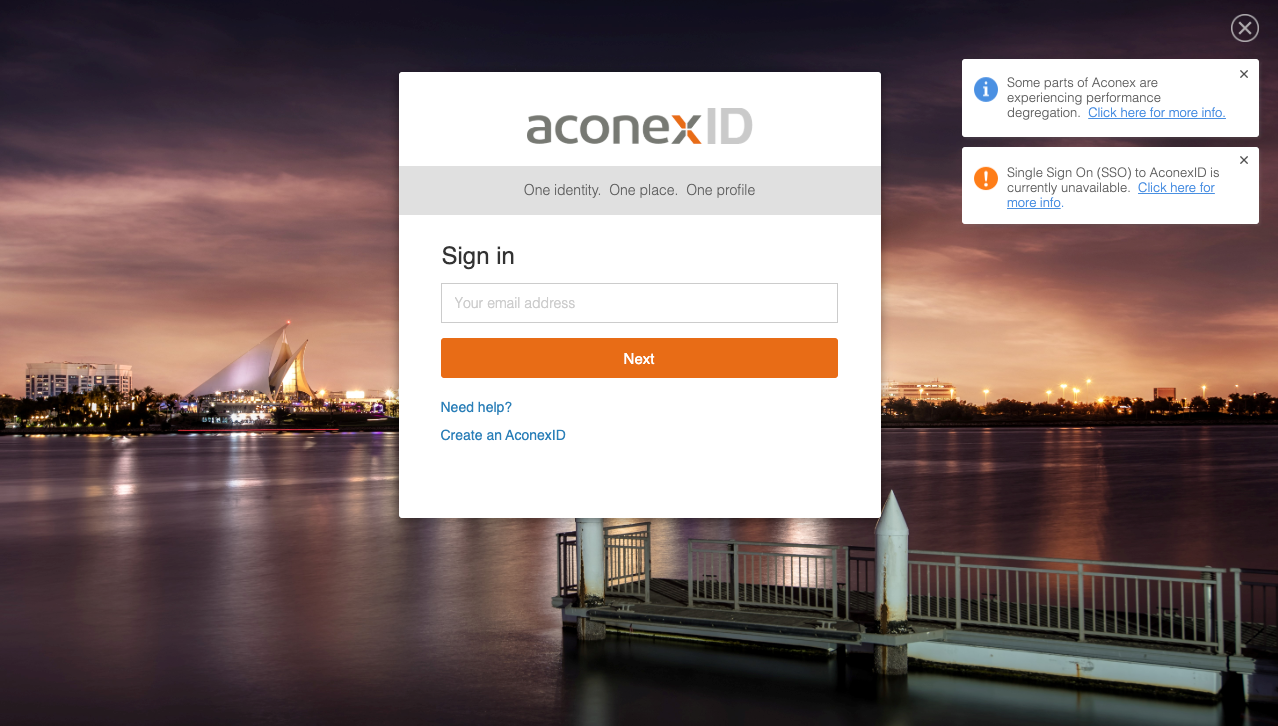Screen dimensions: 1278x726
Task: Dismiss the SSO unavailable notification
Action: [x=1244, y=160]
